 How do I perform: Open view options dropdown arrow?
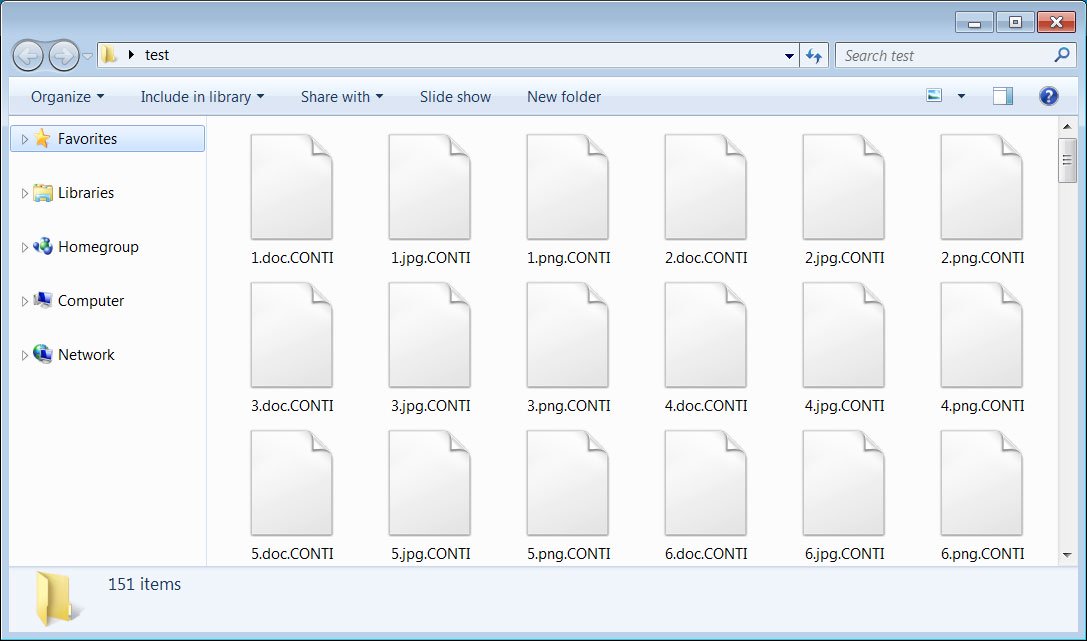pyautogui.click(x=961, y=96)
